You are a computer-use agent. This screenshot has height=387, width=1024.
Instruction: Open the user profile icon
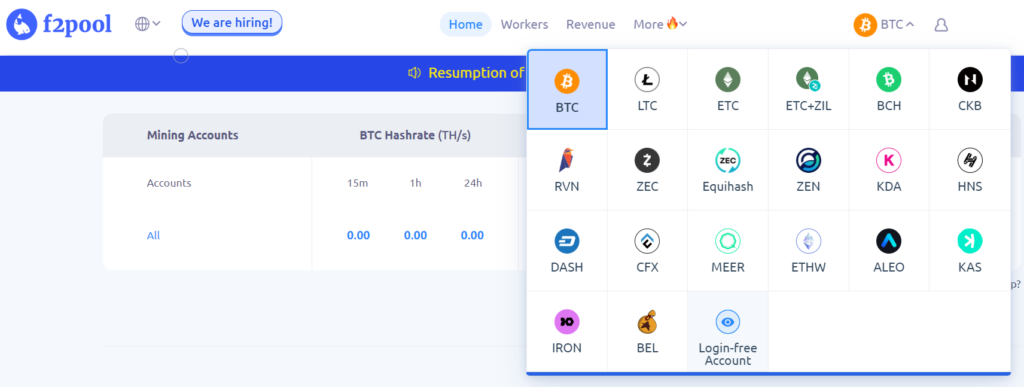click(x=941, y=25)
